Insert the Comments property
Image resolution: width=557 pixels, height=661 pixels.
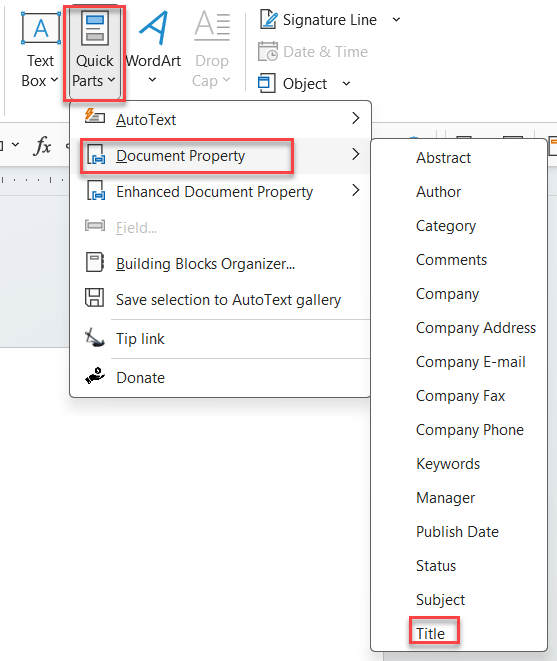pos(459,260)
